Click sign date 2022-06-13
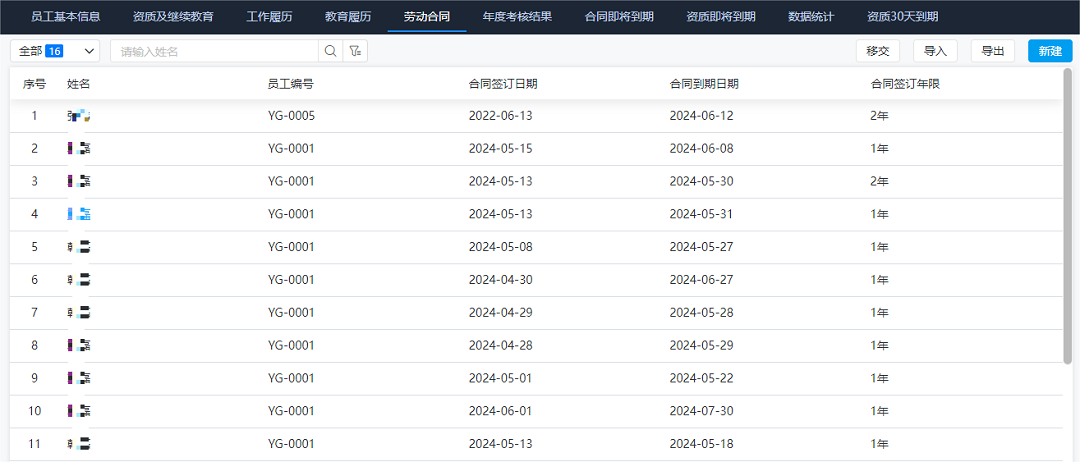The width and height of the screenshot is (1080, 462). [x=501, y=116]
